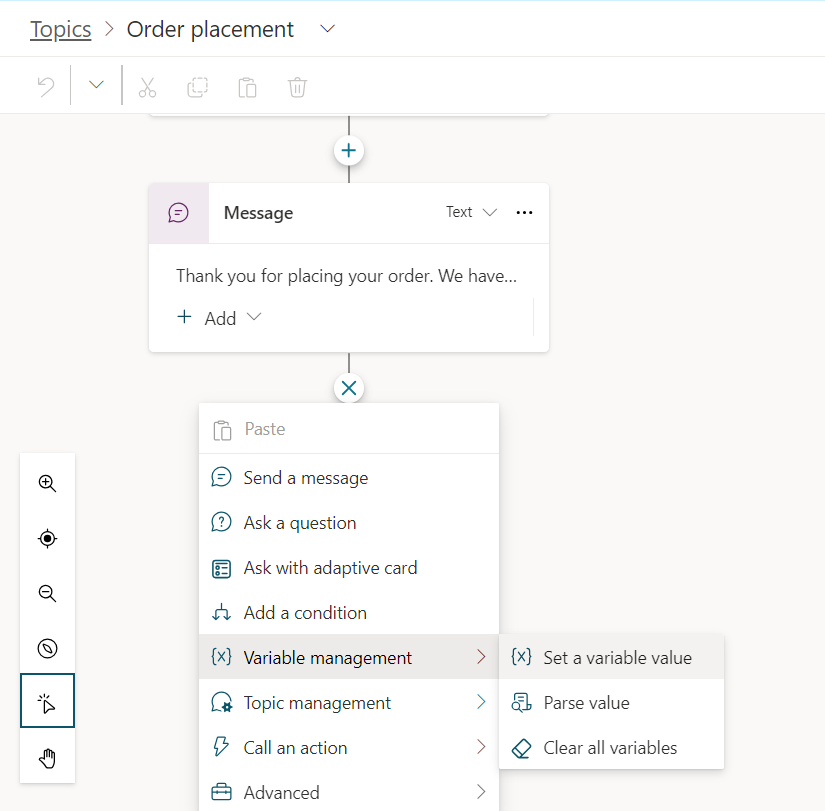Viewport: 825px width, 811px height.
Task: Open Message node more options ellipsis
Action: pos(524,212)
